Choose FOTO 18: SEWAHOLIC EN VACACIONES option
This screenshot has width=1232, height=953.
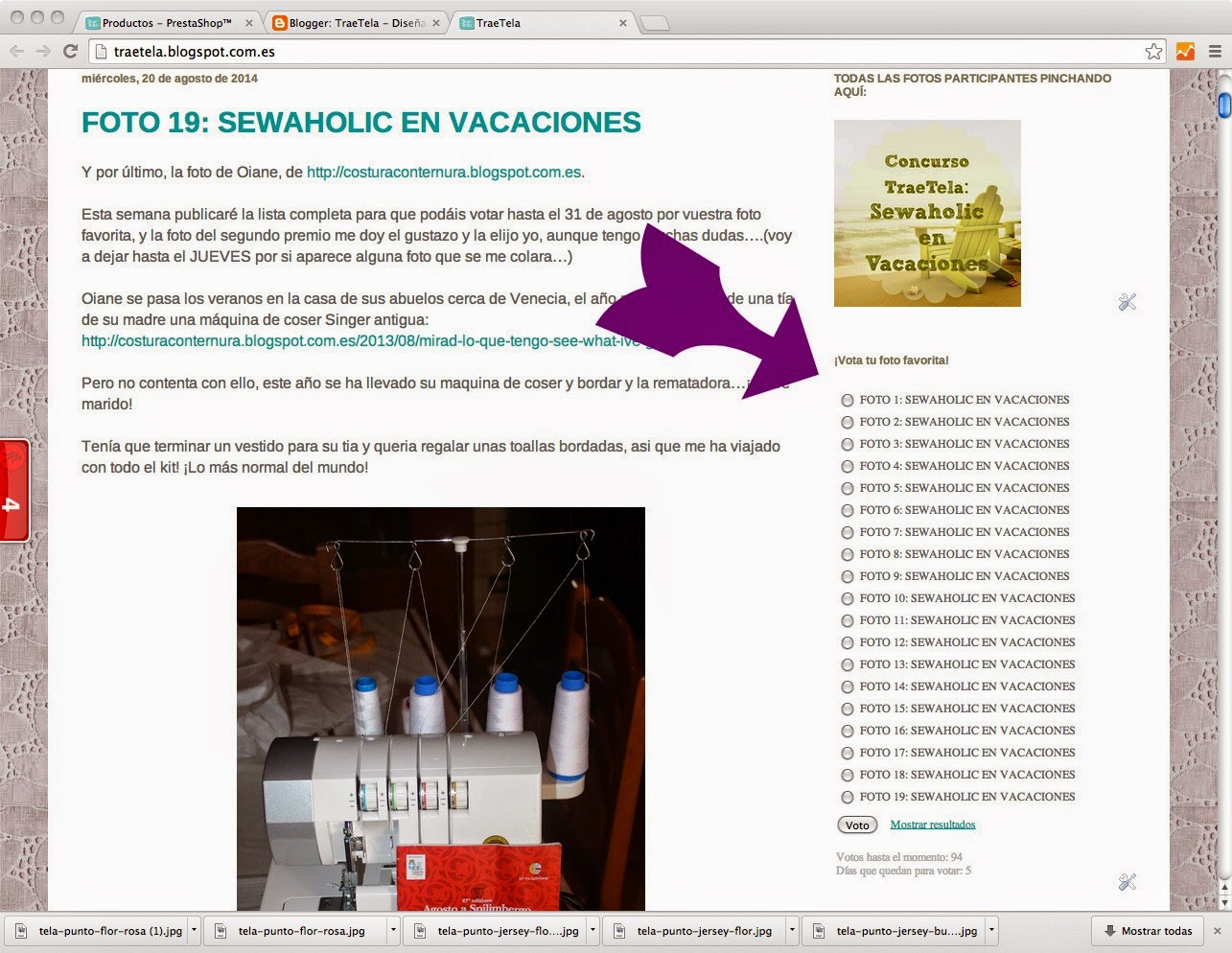pos(848,775)
